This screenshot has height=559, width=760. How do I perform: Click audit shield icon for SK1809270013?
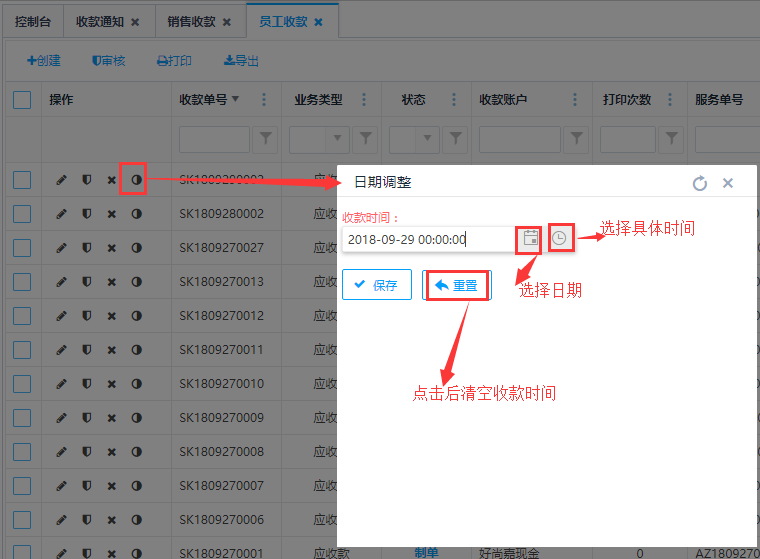(86, 282)
